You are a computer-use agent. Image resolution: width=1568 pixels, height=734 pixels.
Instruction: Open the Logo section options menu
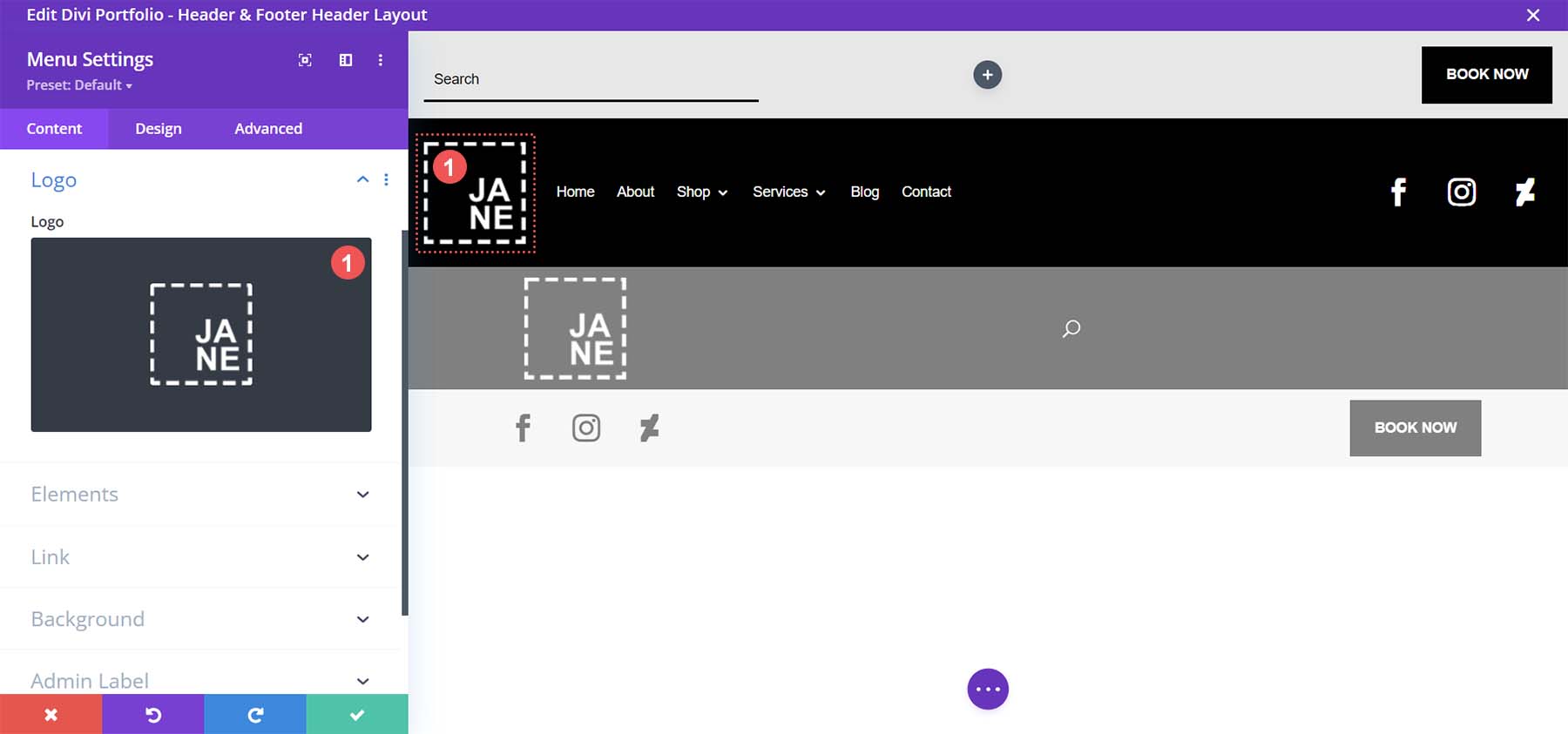386,179
